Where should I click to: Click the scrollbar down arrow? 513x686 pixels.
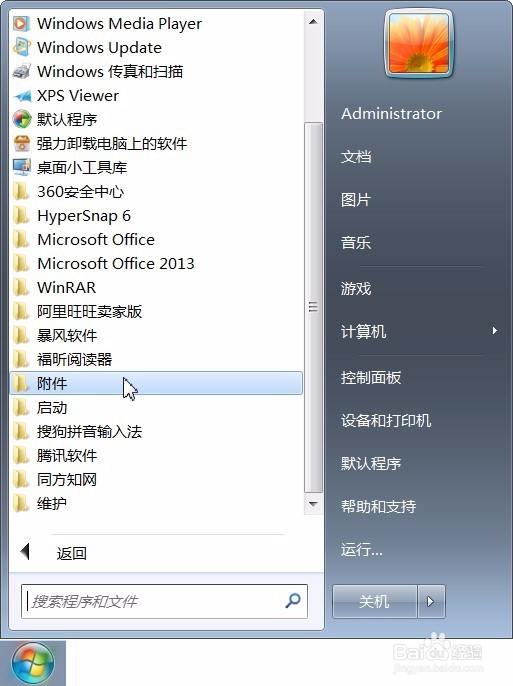click(x=313, y=504)
